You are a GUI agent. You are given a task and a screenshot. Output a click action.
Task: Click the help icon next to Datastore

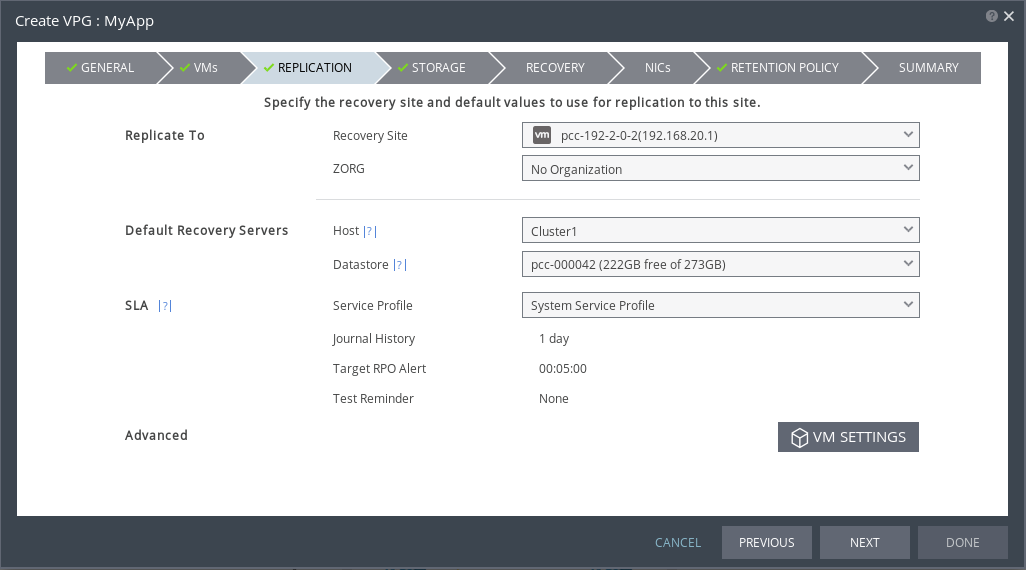[400, 265]
